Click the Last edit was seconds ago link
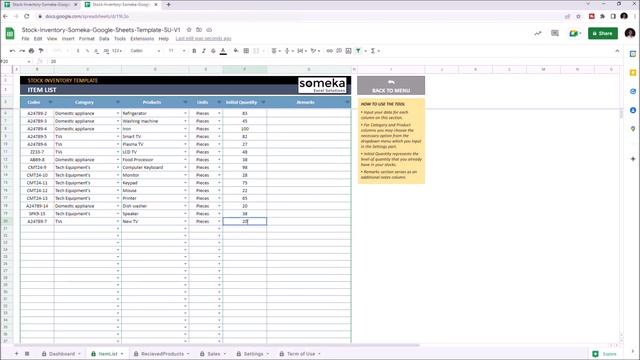 (203, 39)
